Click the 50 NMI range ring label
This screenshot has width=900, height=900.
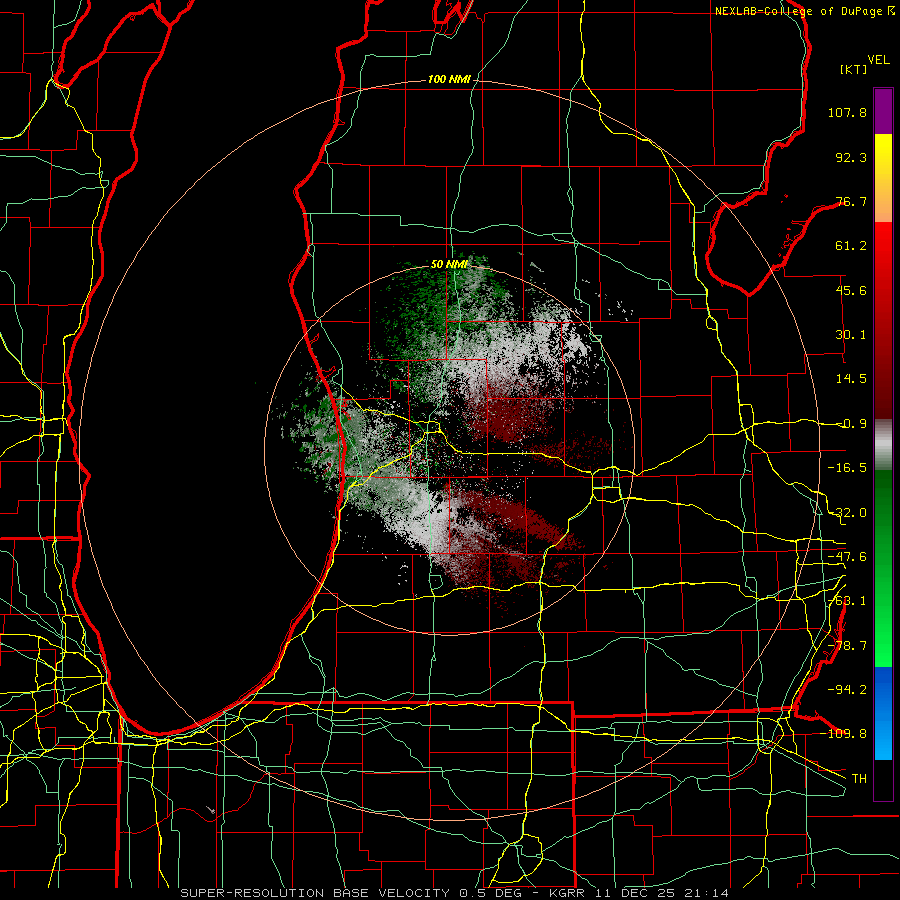tap(449, 265)
